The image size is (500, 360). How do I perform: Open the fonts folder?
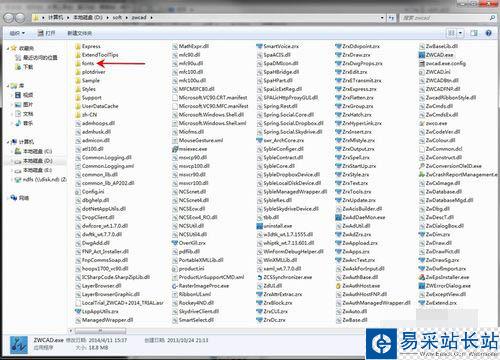[x=85, y=63]
